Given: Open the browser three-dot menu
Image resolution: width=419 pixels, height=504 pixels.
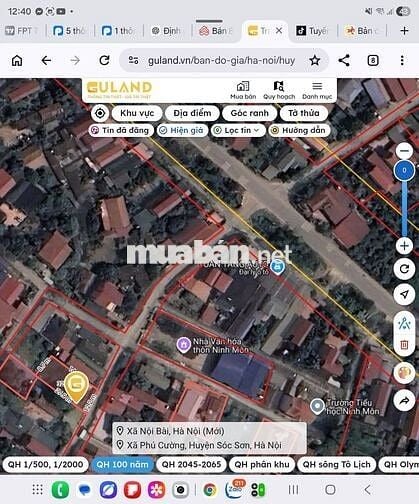Looking at the screenshot, I should pos(402,60).
